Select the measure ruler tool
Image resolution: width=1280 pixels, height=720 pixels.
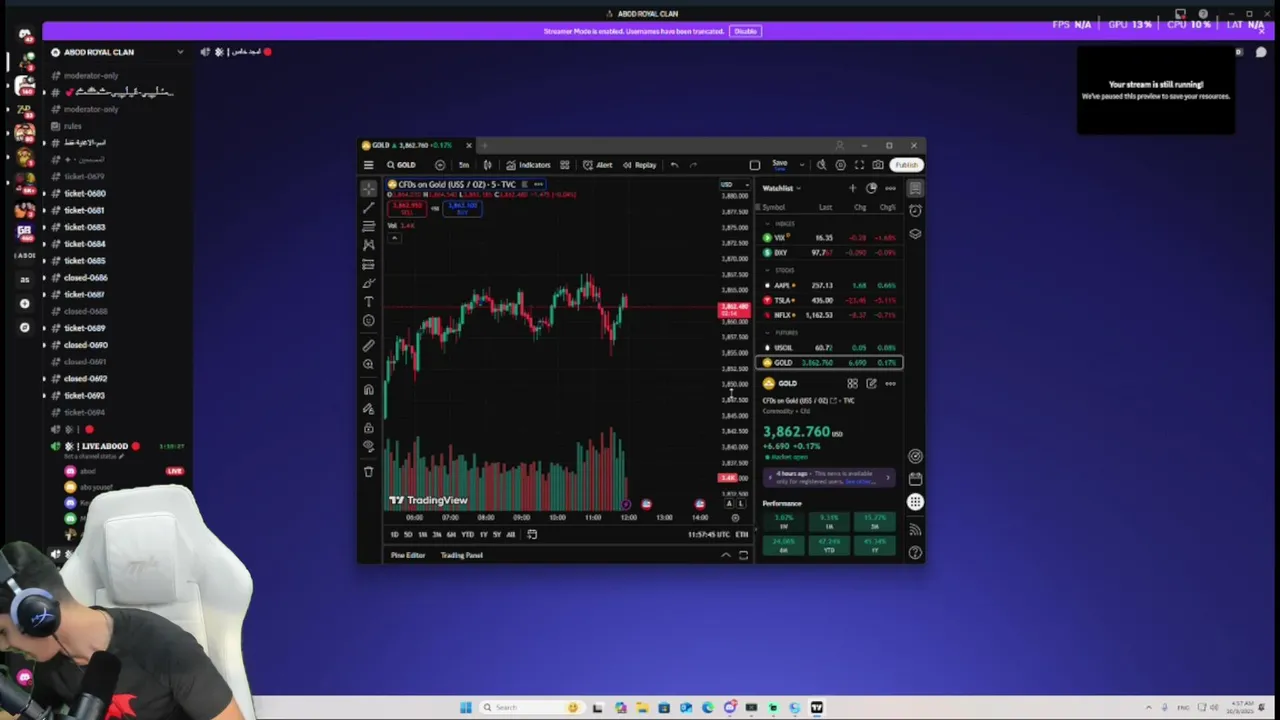pyautogui.click(x=368, y=345)
